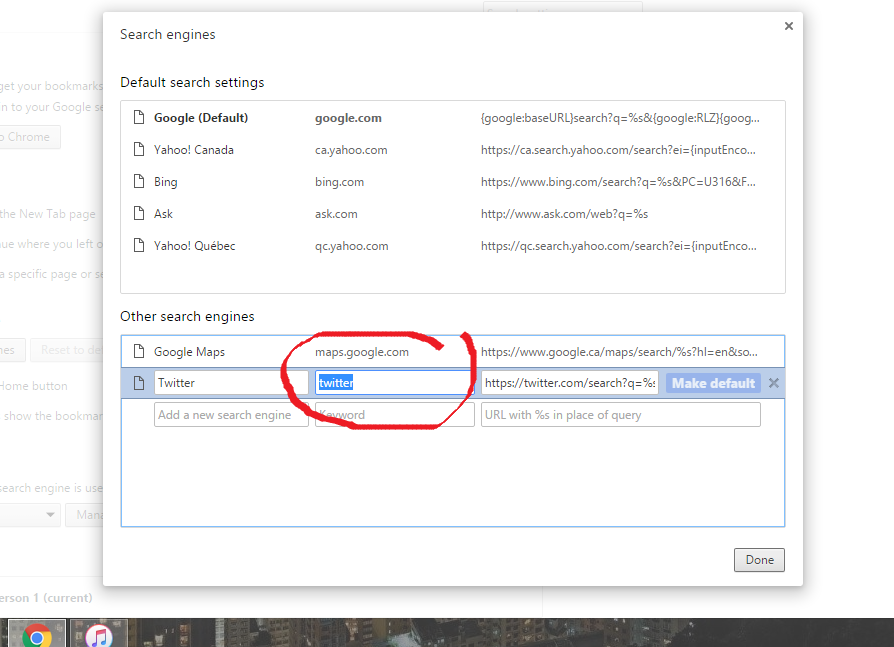The width and height of the screenshot is (894, 647).
Task: Click the ca.search.yahoo.com URL
Action: [619, 150]
